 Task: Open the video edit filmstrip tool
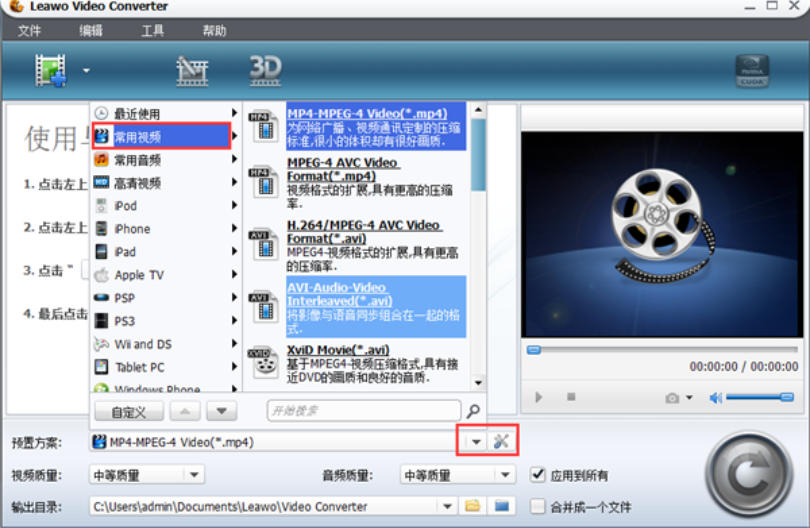(192, 69)
